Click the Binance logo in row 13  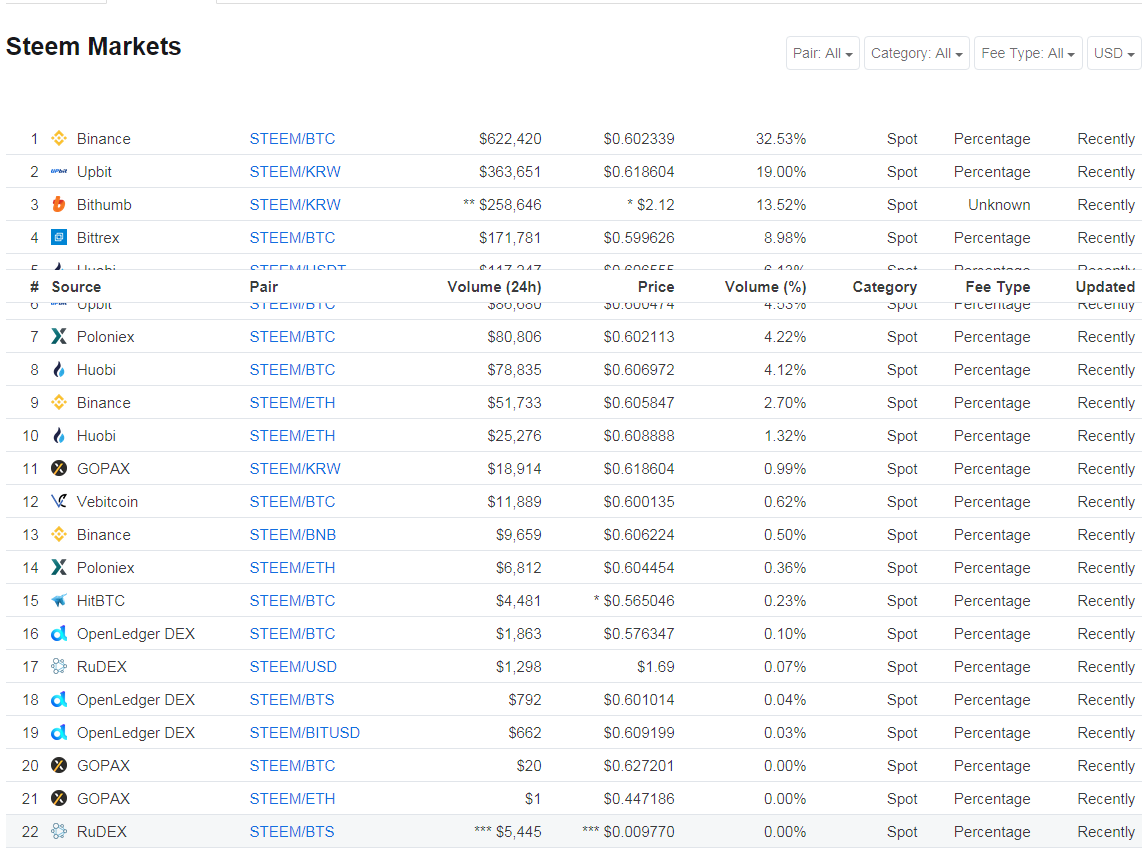click(59, 534)
